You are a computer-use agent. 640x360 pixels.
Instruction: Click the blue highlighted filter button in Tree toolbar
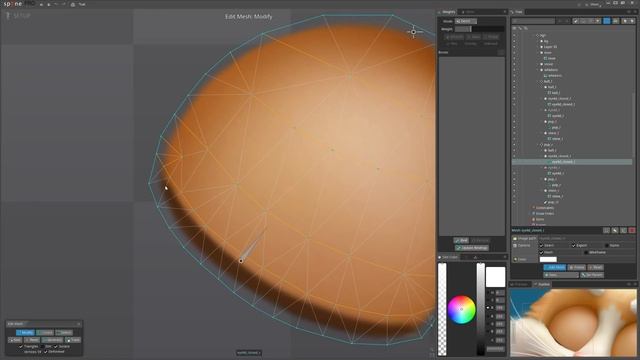click(x=607, y=21)
